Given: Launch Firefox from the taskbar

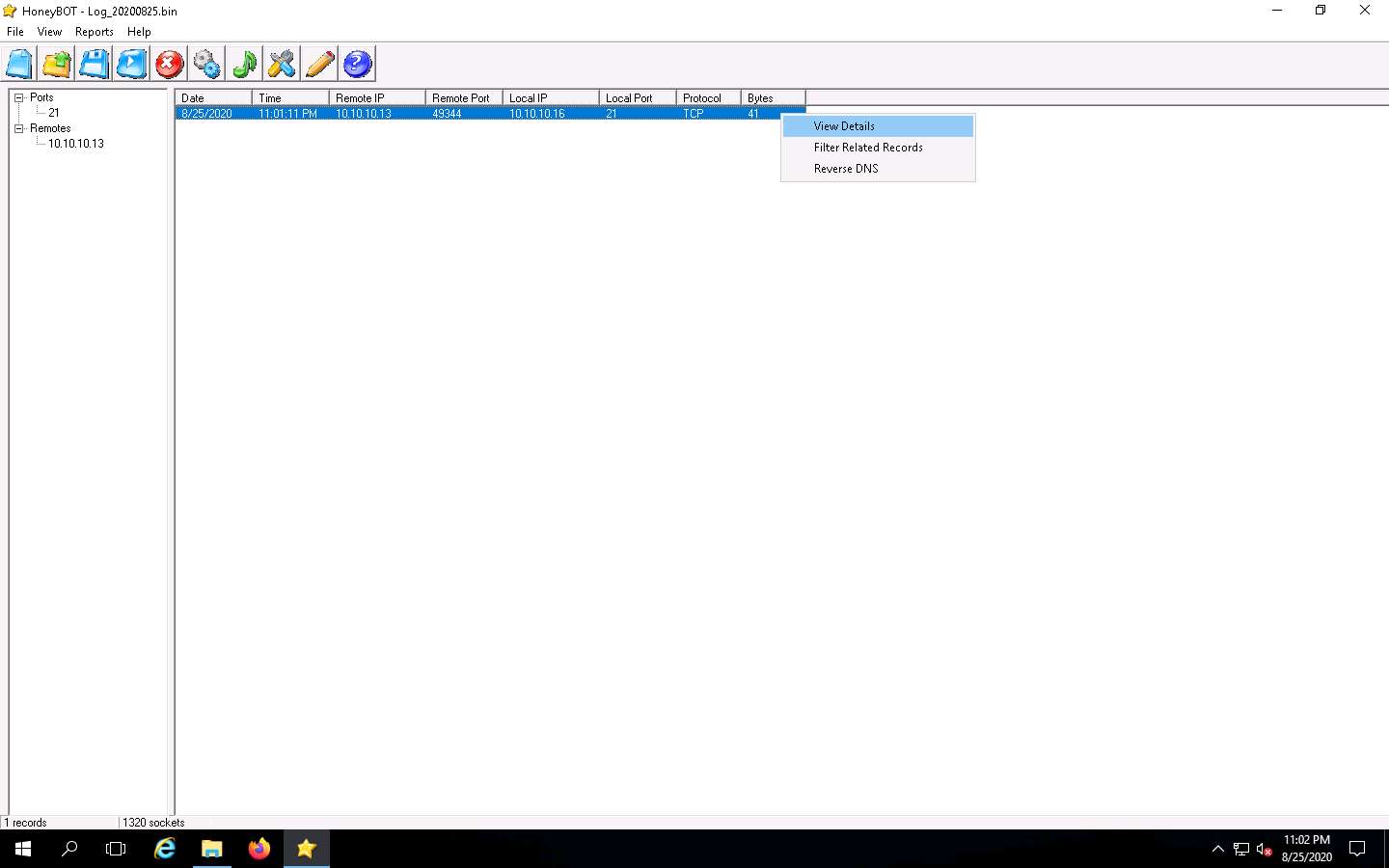Looking at the screenshot, I should tap(259, 849).
